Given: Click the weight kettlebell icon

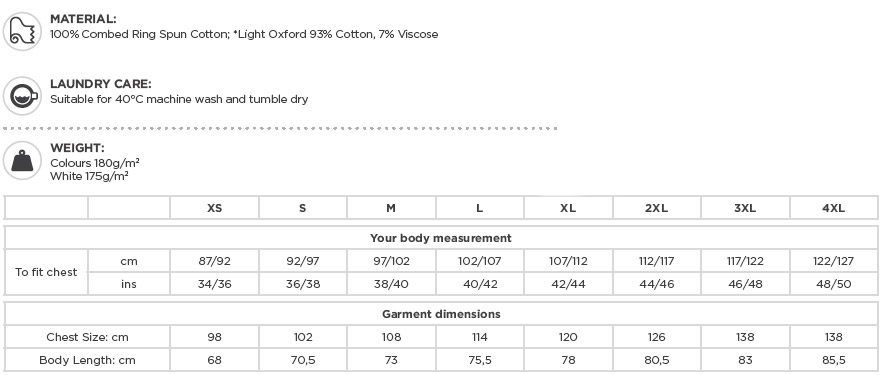Looking at the screenshot, I should coord(23,160).
